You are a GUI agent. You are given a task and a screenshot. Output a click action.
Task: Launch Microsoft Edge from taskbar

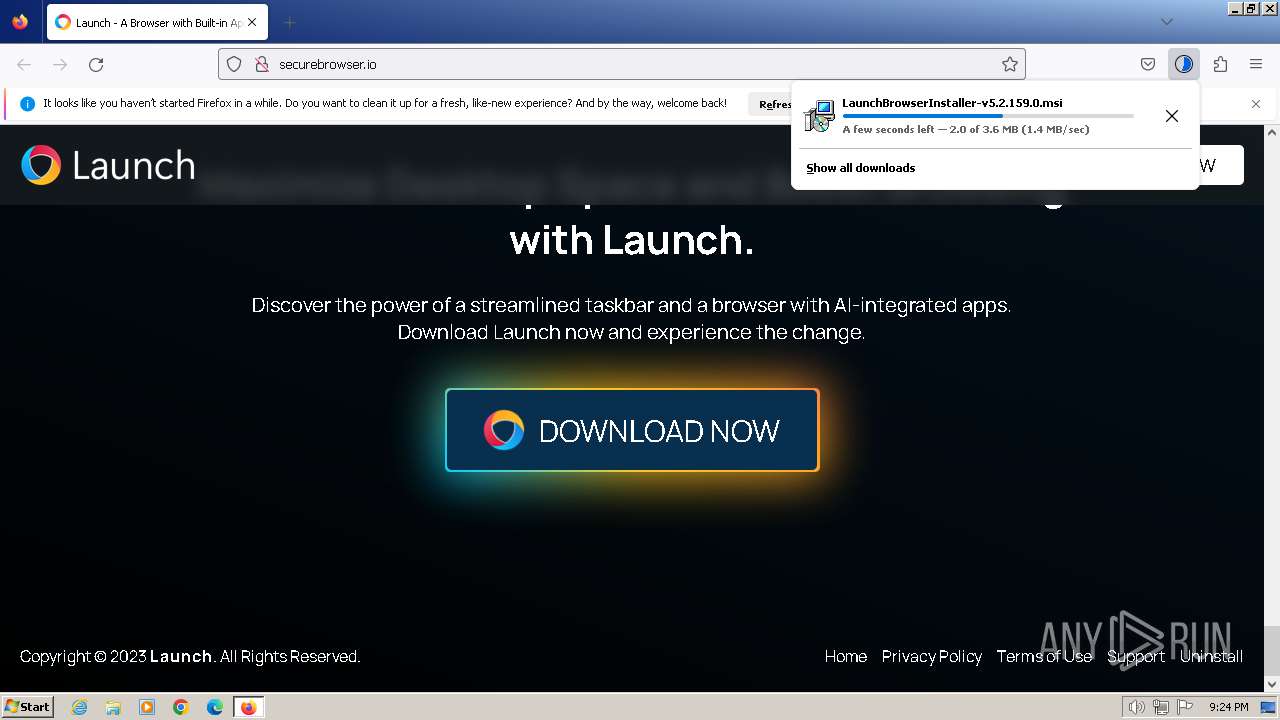click(x=215, y=707)
